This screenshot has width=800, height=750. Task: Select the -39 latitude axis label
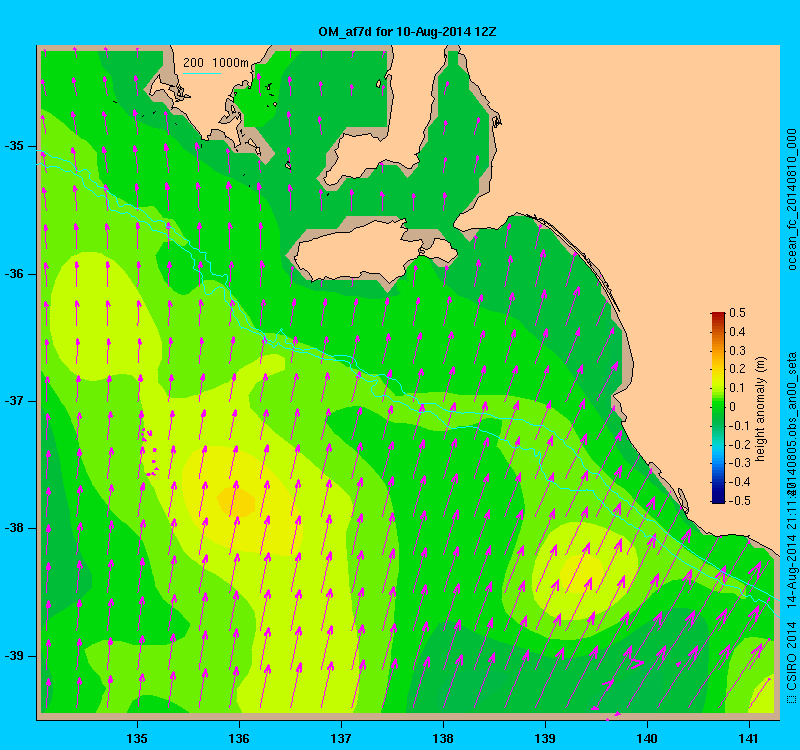[x=14, y=656]
